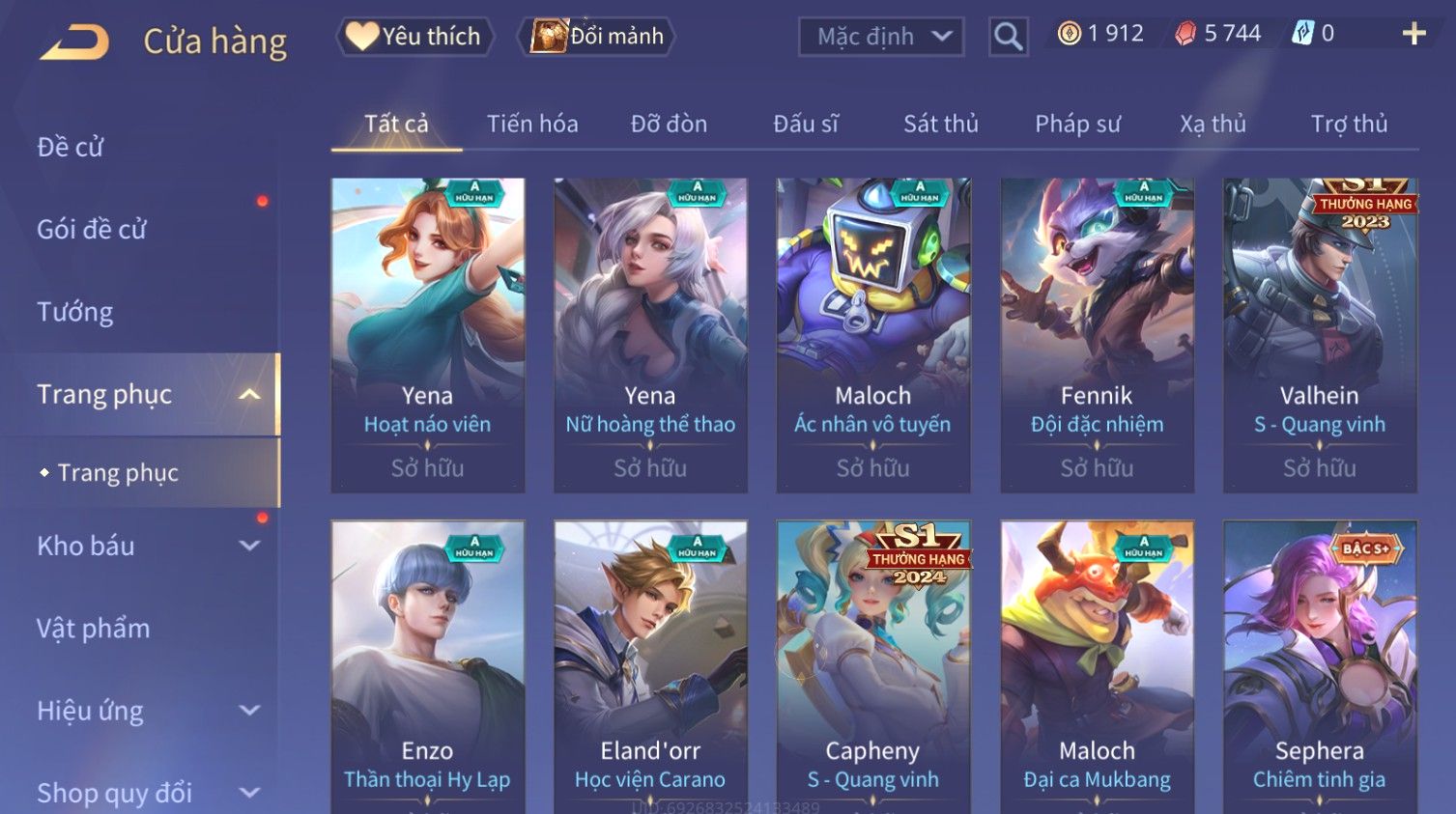
Task: Click the back arrow icon
Action: click(74, 42)
